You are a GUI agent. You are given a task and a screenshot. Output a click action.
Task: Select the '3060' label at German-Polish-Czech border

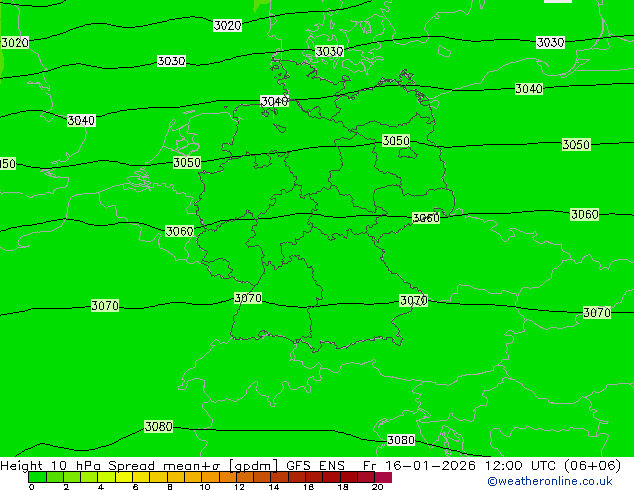pos(426,218)
